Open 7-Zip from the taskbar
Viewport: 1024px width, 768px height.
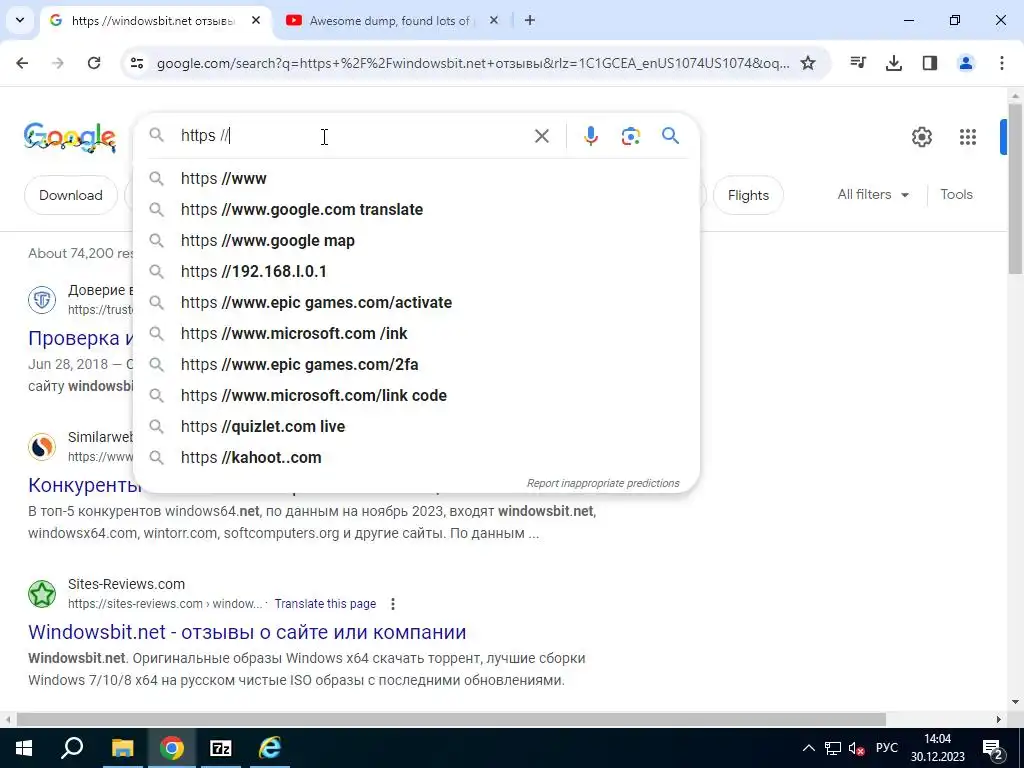tap(221, 748)
